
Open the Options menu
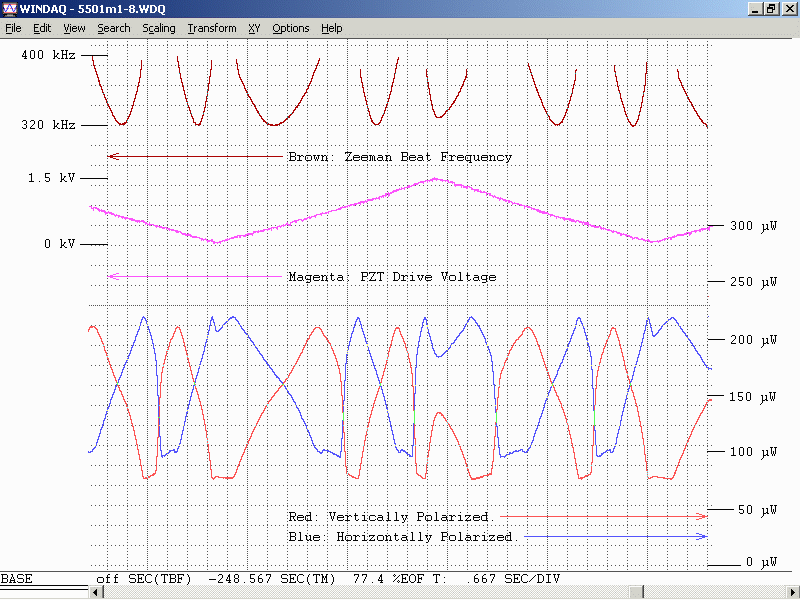[x=291, y=28]
